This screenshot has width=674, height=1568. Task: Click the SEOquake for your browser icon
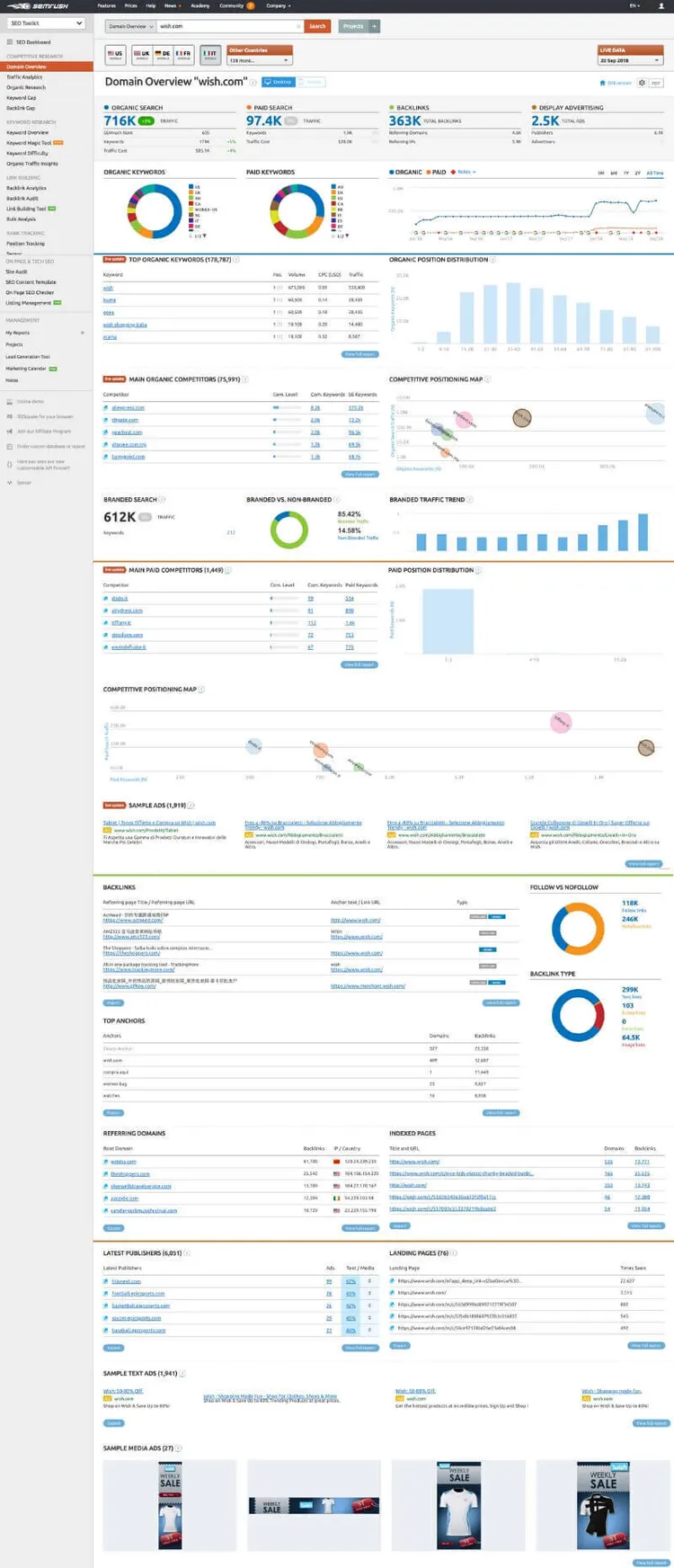(10, 417)
